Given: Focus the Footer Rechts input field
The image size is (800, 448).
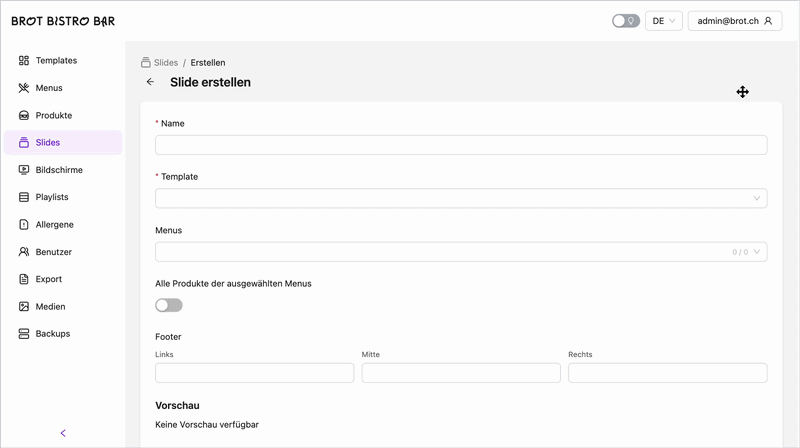Looking at the screenshot, I should click(x=667, y=373).
